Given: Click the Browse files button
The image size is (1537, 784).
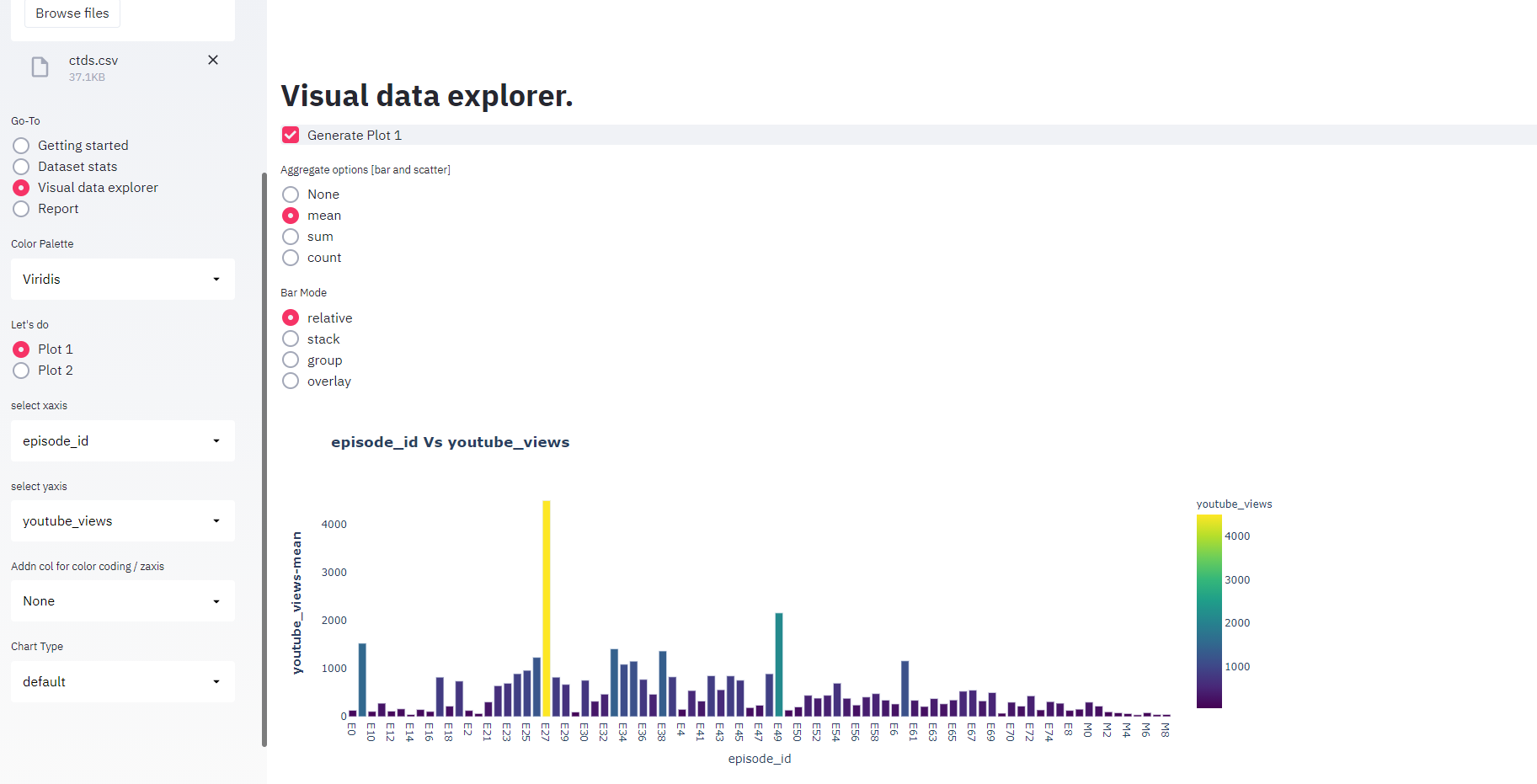Looking at the screenshot, I should point(72,13).
